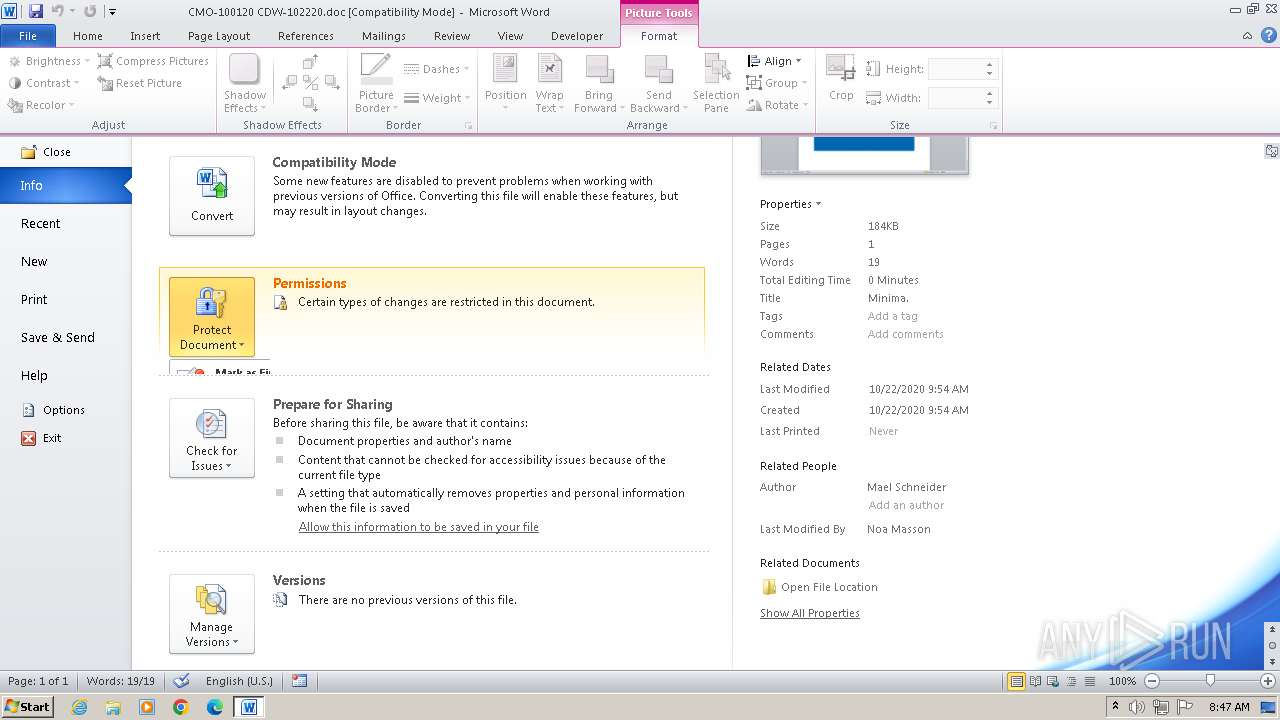Viewport: 1280px width, 720px height.
Task: Click the Show All Properties link
Action: 809,613
